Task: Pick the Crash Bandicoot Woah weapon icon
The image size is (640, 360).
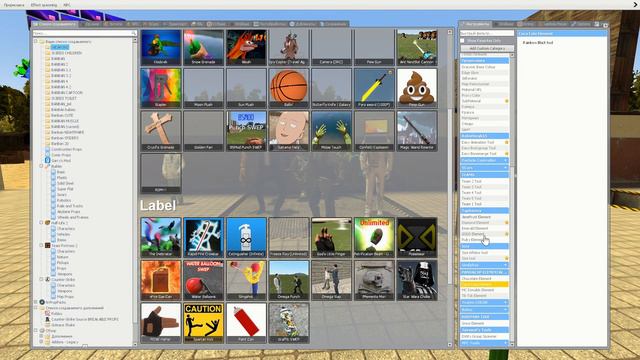Action: 246,47
